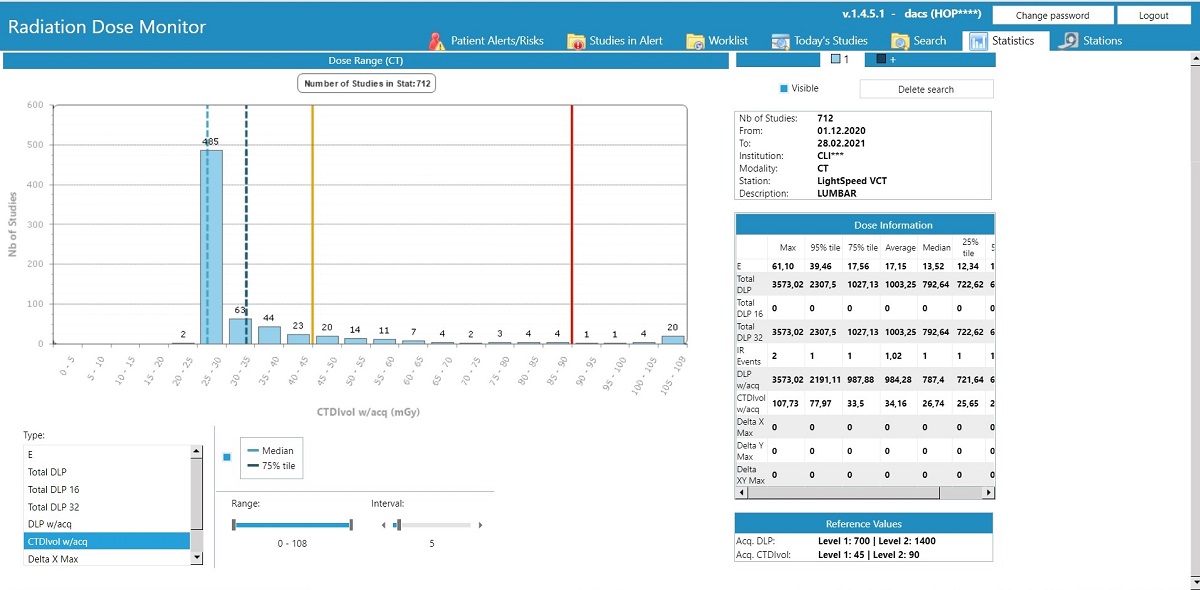Click the Dose Information header
The image size is (1200, 590).
click(x=865, y=225)
